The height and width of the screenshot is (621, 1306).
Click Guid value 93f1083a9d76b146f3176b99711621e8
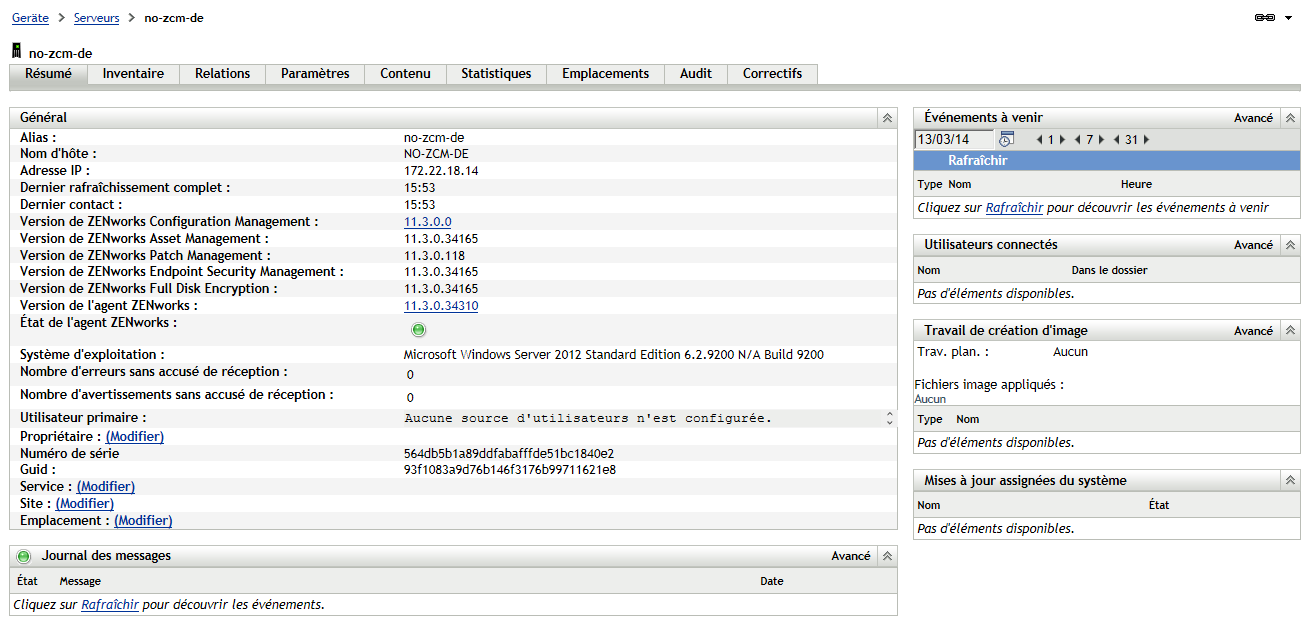tap(510, 470)
